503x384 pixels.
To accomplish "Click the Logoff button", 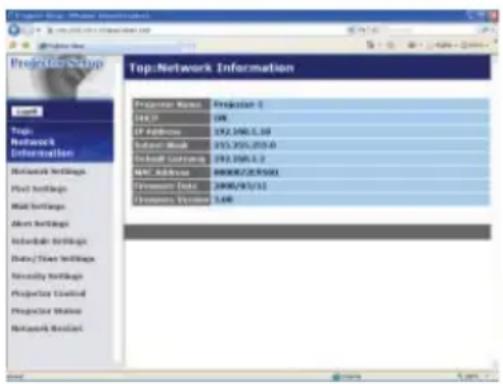I will tap(27, 112).
